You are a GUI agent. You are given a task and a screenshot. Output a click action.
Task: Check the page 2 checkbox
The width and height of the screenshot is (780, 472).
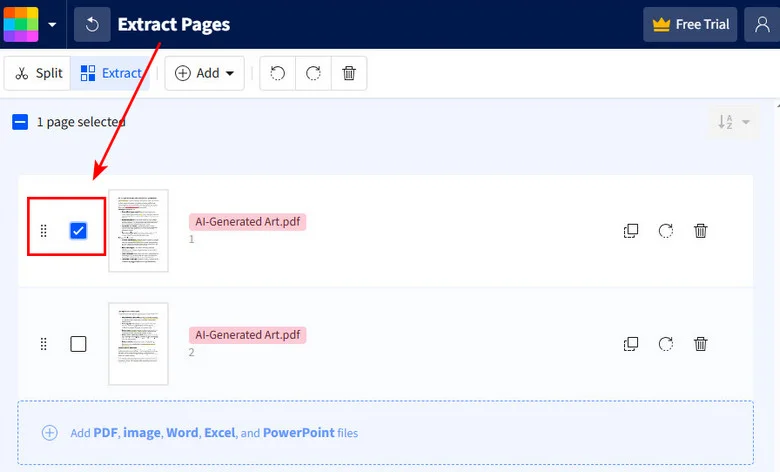tap(78, 344)
